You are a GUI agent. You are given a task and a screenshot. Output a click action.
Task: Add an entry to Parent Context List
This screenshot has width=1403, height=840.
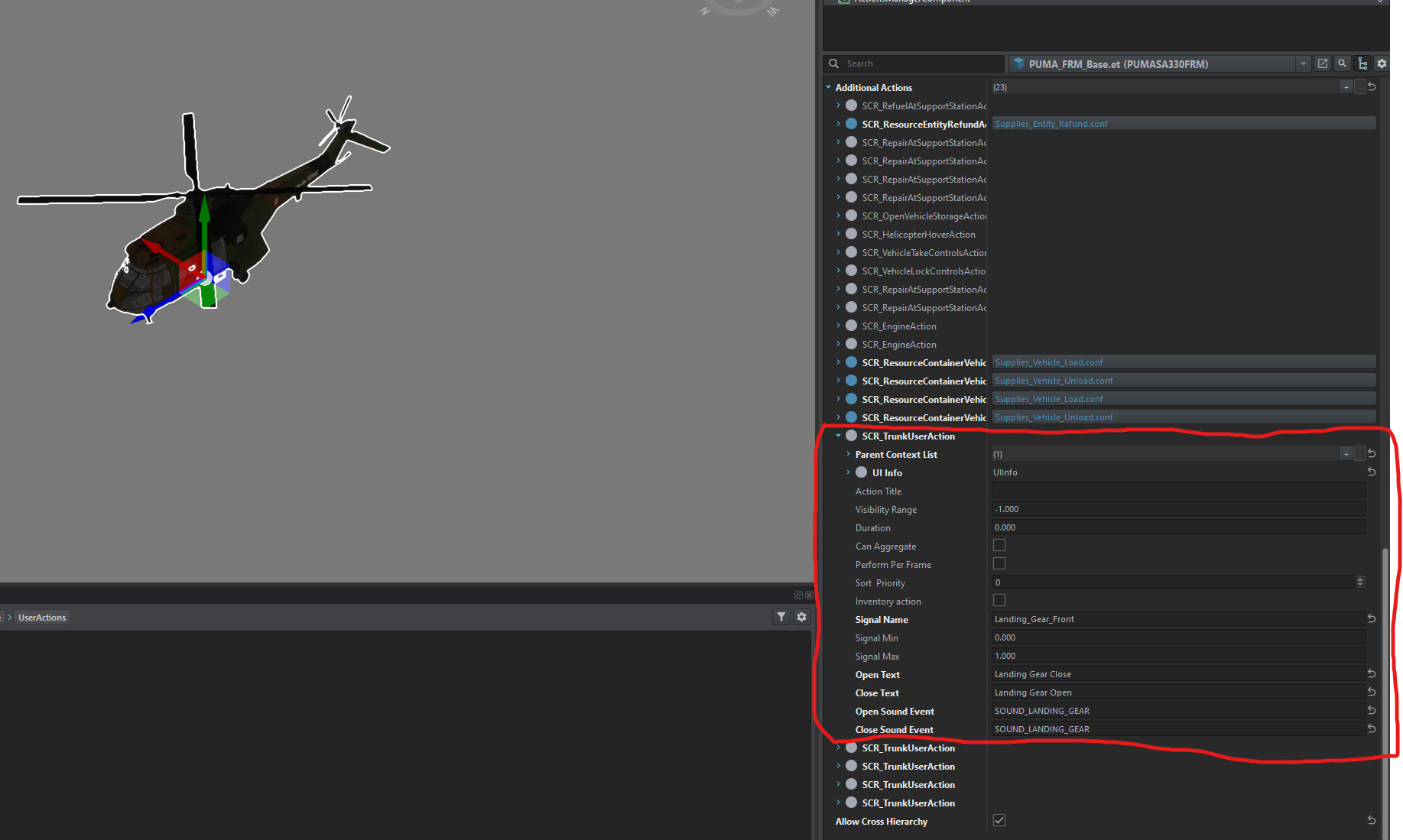(1346, 454)
